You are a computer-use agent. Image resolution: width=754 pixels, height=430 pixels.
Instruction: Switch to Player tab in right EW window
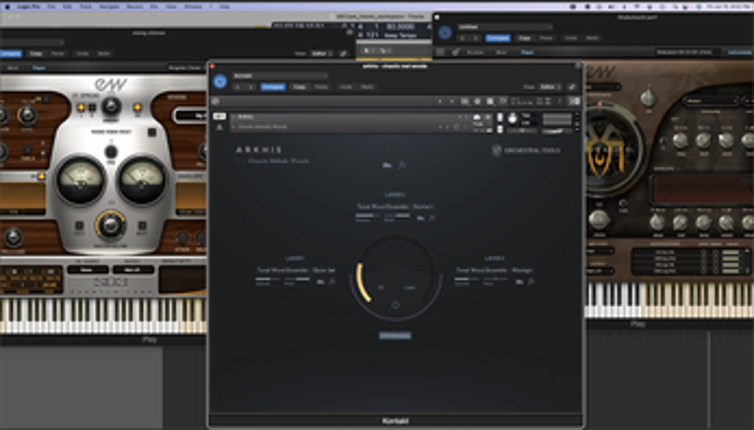[527, 52]
